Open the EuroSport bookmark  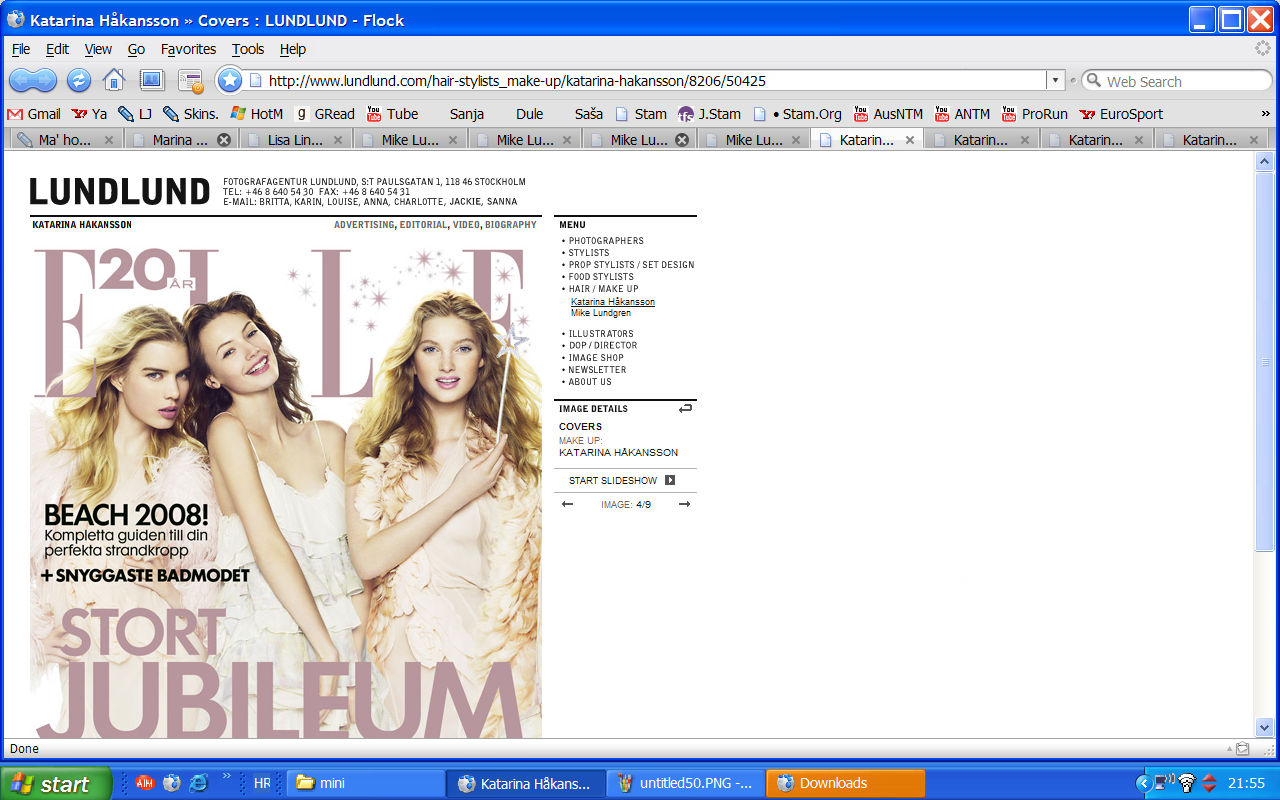(x=1121, y=114)
